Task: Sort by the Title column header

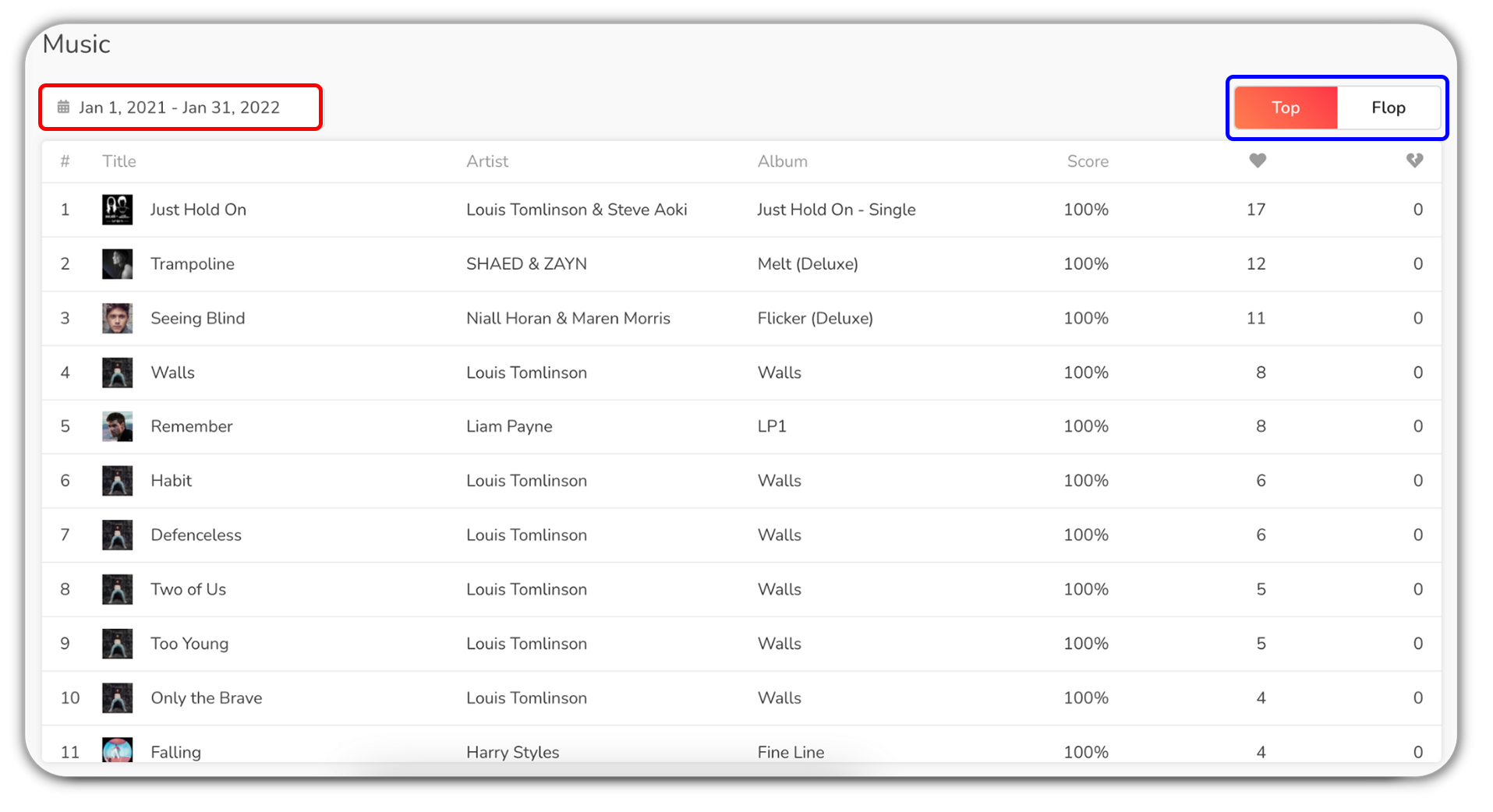Action: (x=119, y=161)
